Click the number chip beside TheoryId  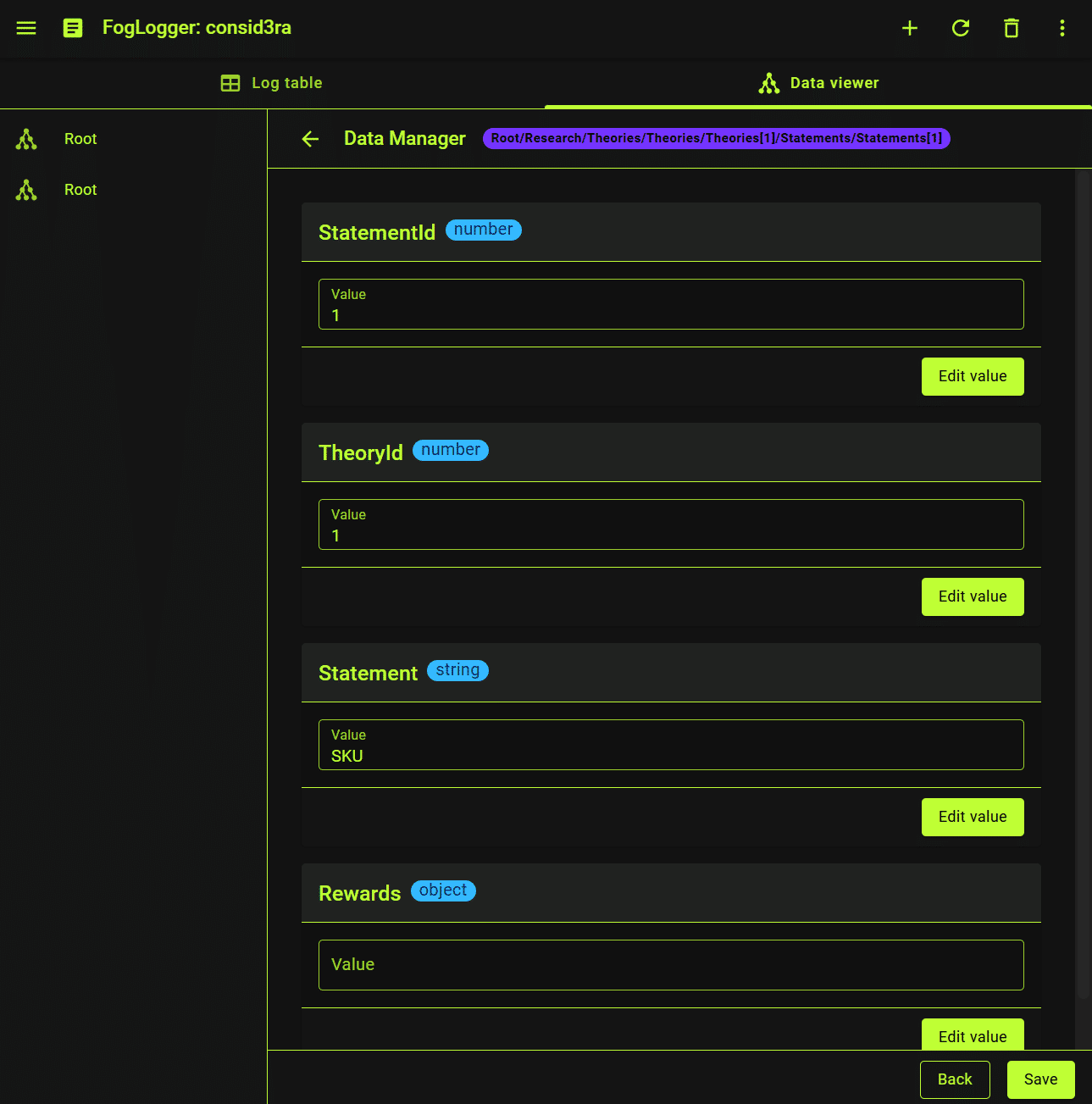[x=451, y=450]
